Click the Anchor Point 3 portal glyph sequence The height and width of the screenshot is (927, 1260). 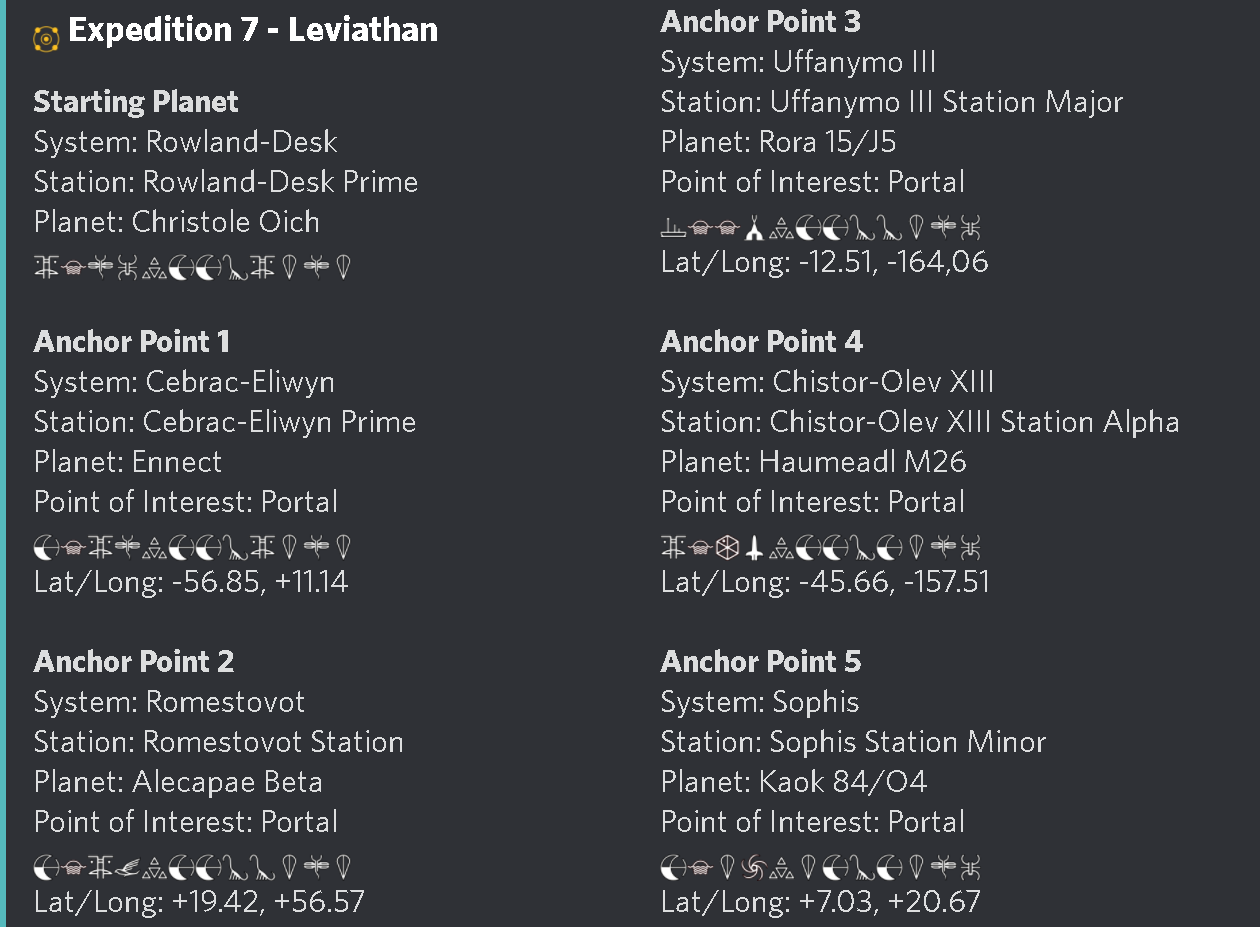(820, 229)
